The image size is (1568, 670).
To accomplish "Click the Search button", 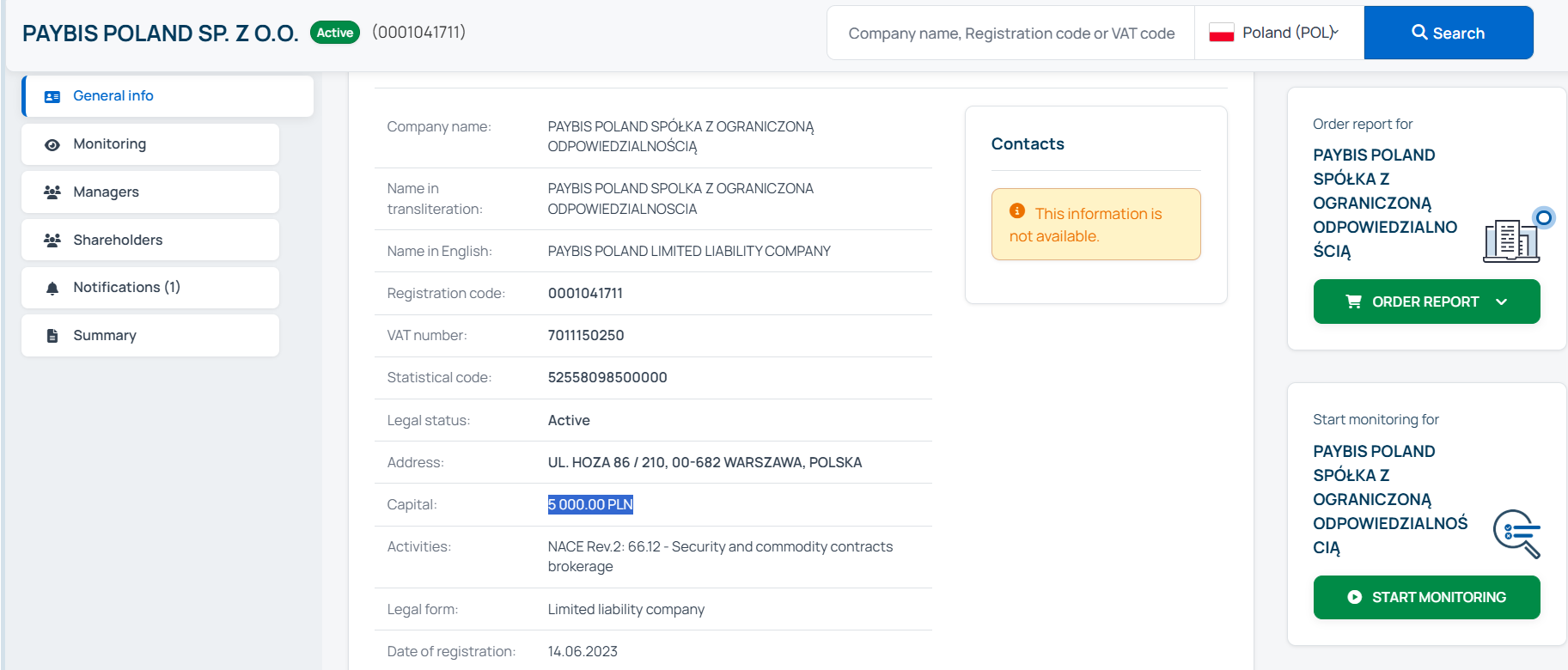I will click(1449, 33).
